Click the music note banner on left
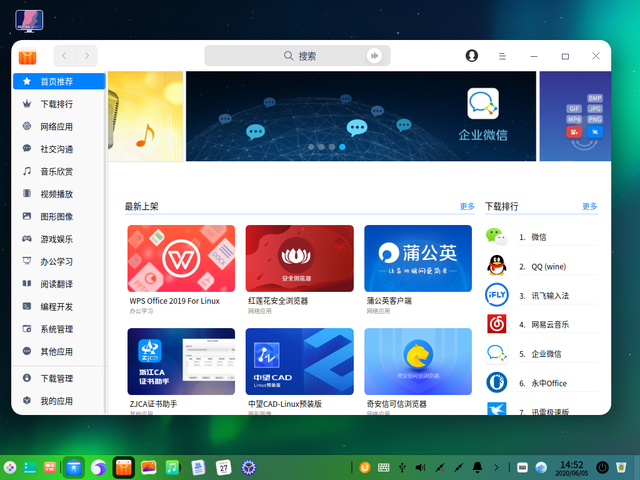Viewport: 640px width, 480px height. [145, 116]
